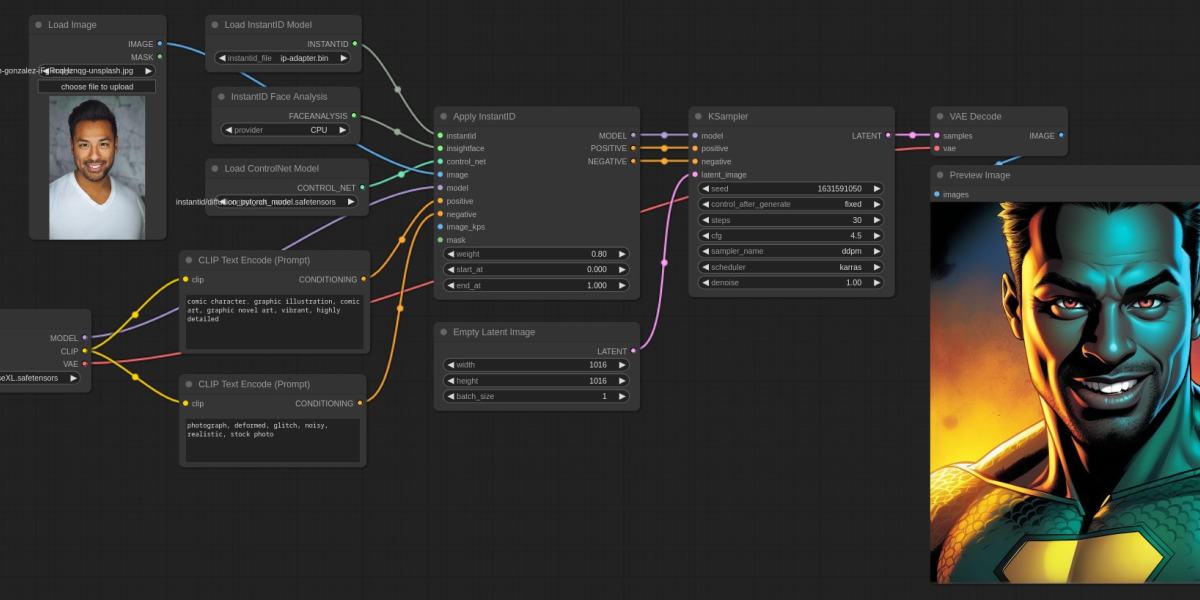Click the negative prompt text box starting with photograph
This screenshot has height=600, width=1200.
(x=272, y=440)
